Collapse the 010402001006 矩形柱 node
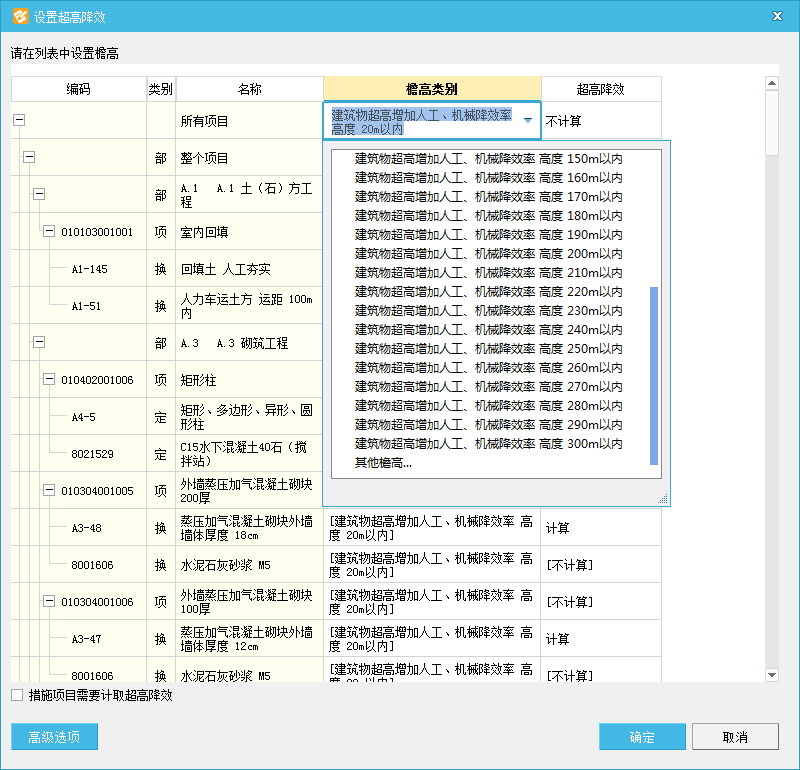This screenshot has height=770, width=800. click(x=49, y=380)
